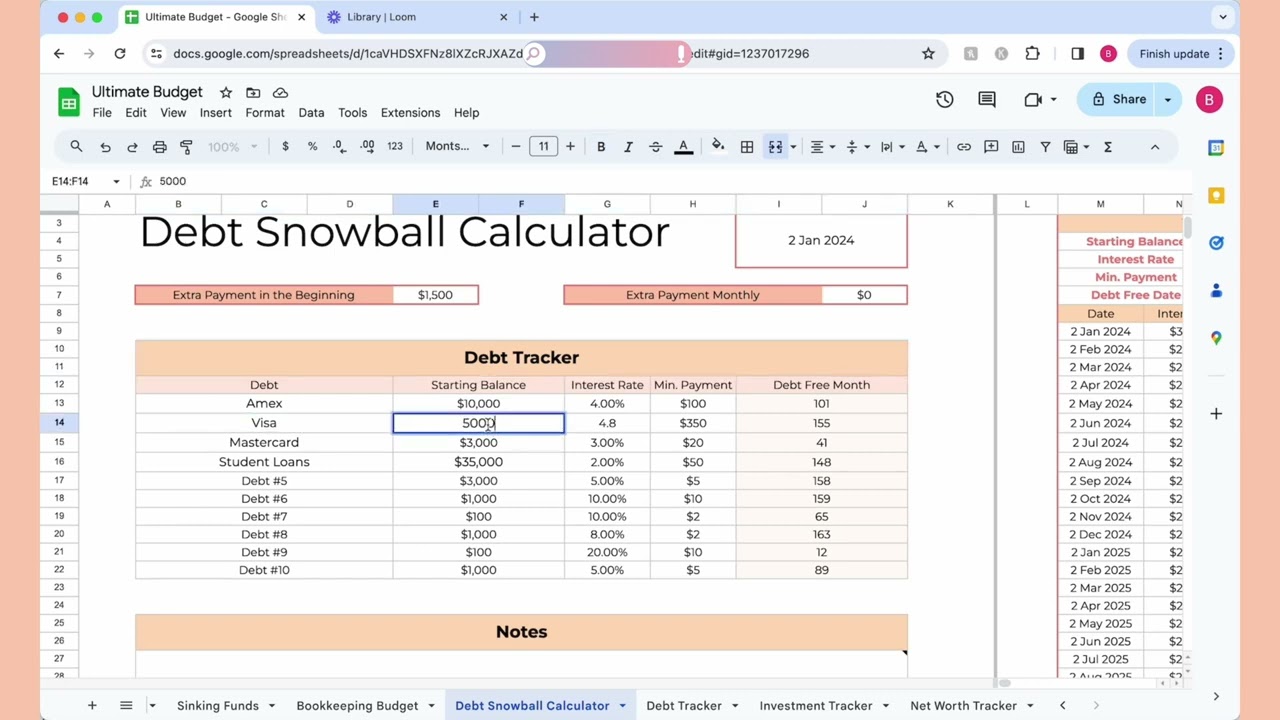The image size is (1280, 720).
Task: Decrease font size with minus
Action: pos(516,147)
